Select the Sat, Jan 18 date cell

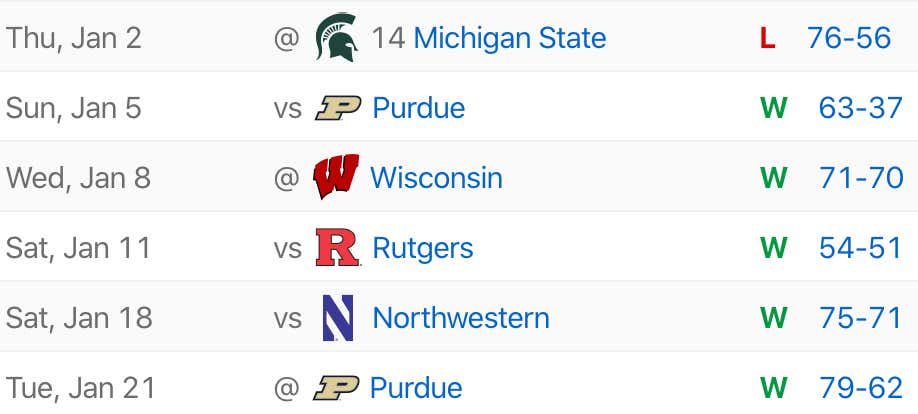pyautogui.click(x=79, y=319)
